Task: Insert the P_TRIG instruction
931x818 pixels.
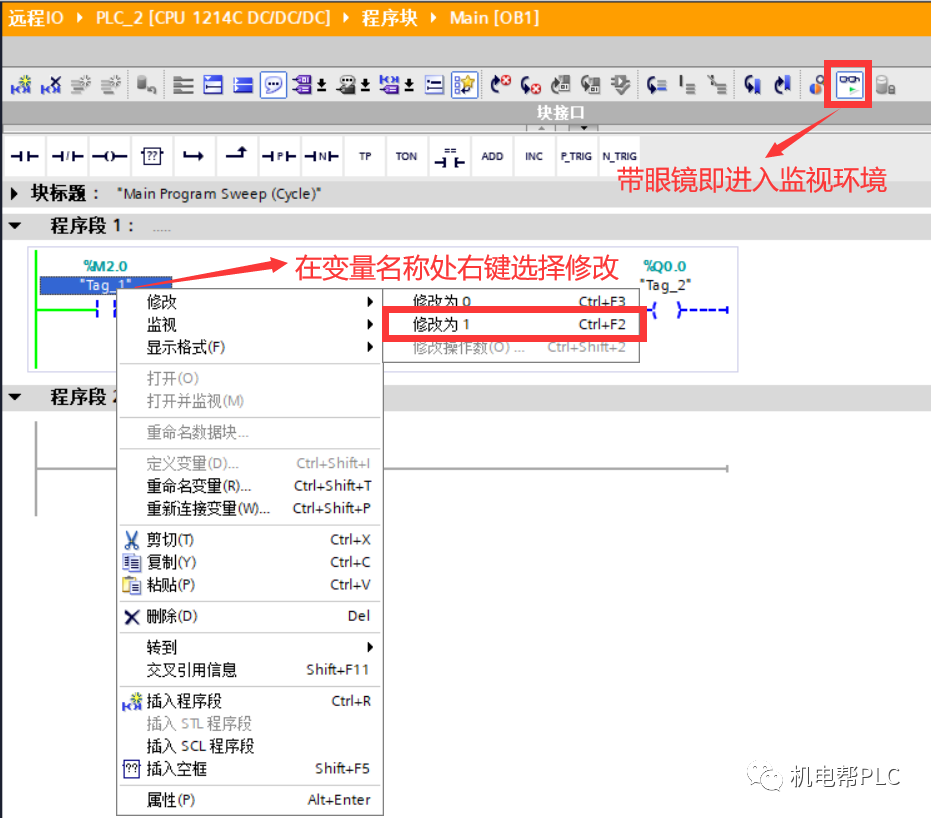Action: coord(576,156)
